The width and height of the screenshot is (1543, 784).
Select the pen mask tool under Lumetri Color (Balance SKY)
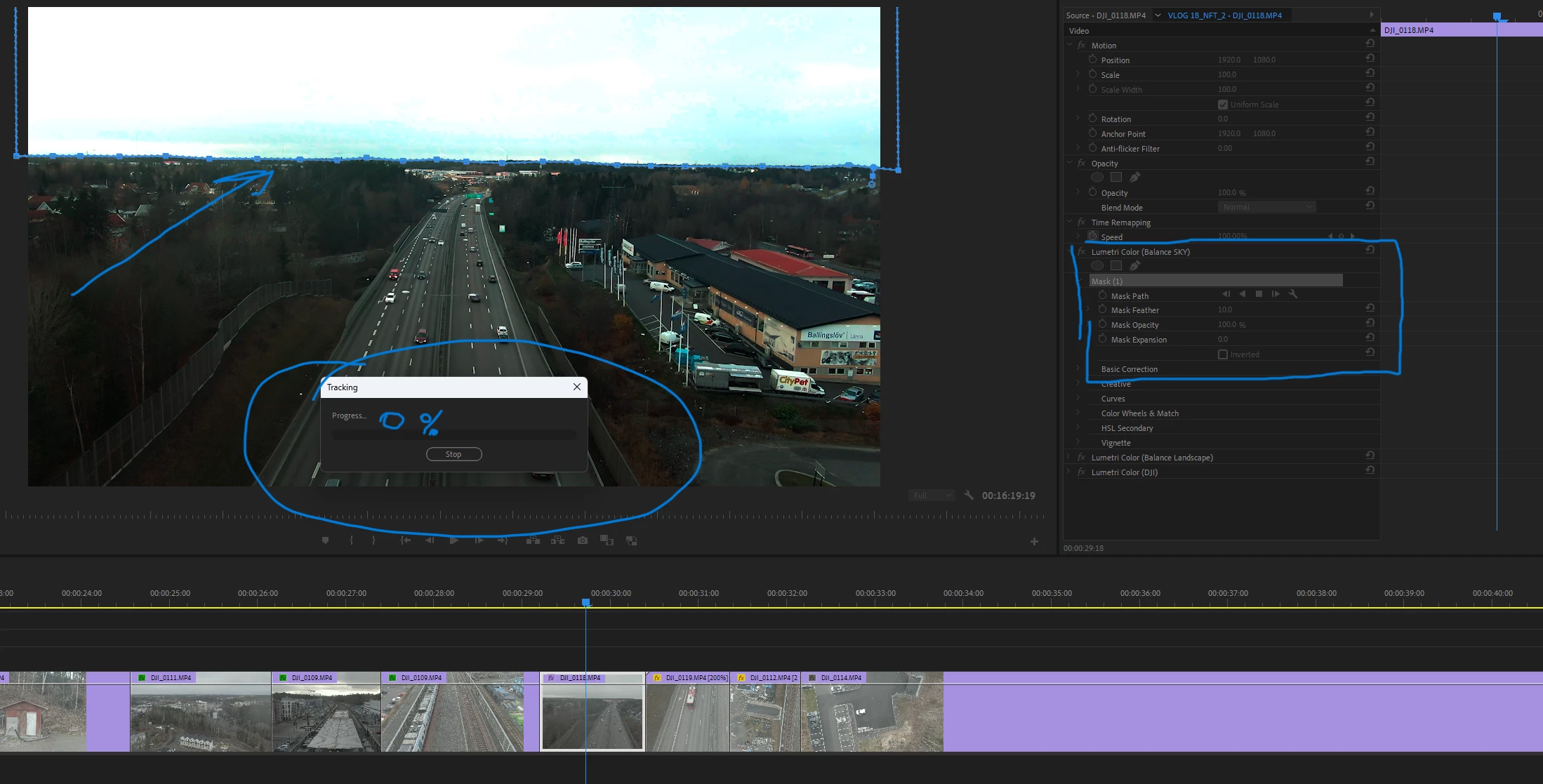(1134, 265)
